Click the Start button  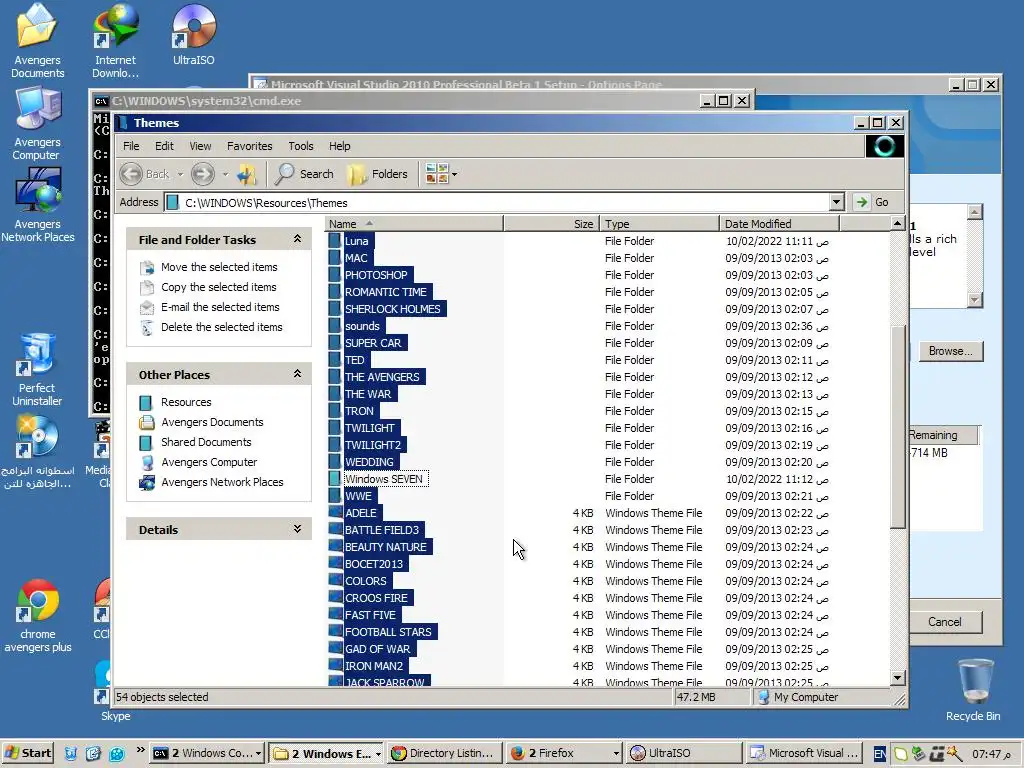(27, 753)
